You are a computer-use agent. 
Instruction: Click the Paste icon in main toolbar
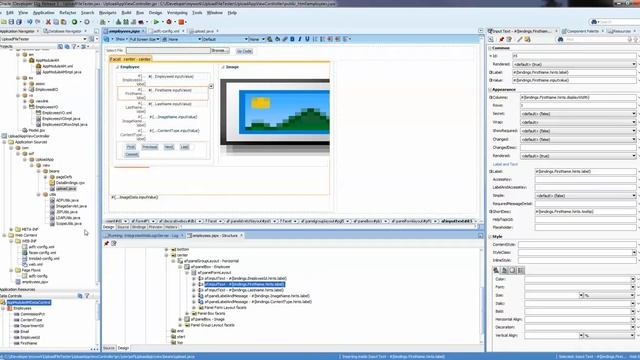pos(64,22)
